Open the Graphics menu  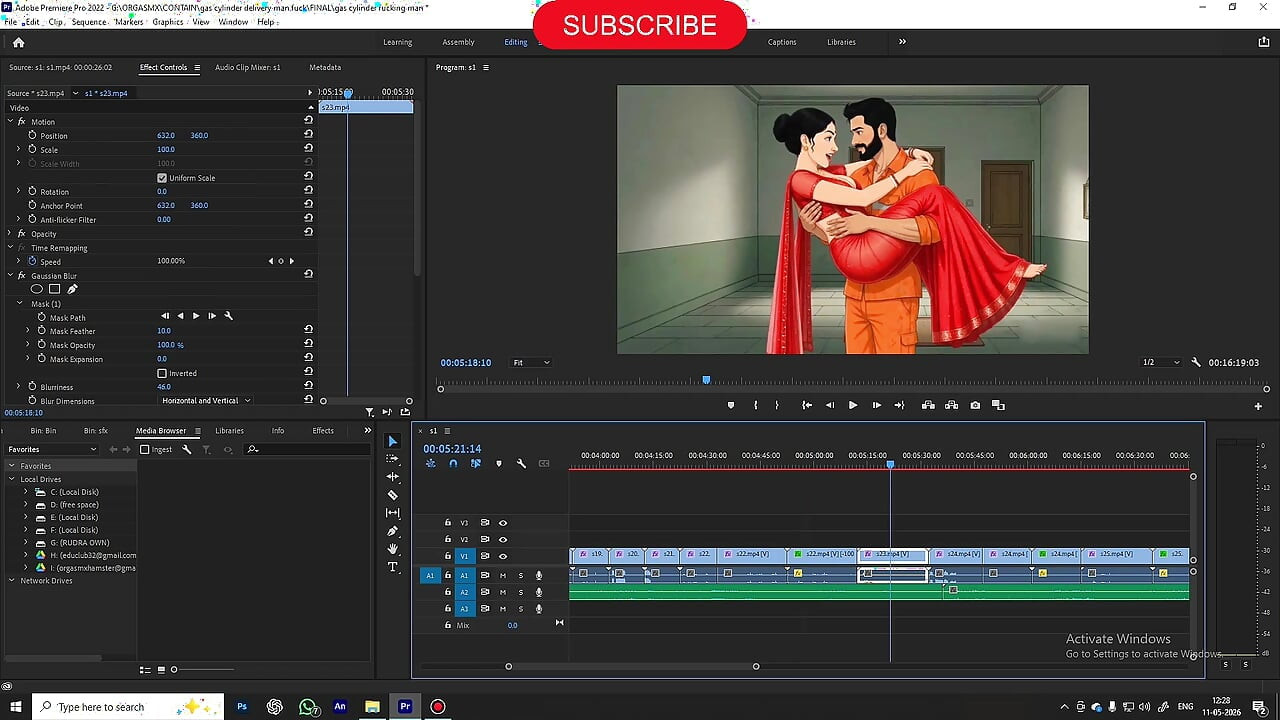[168, 21]
